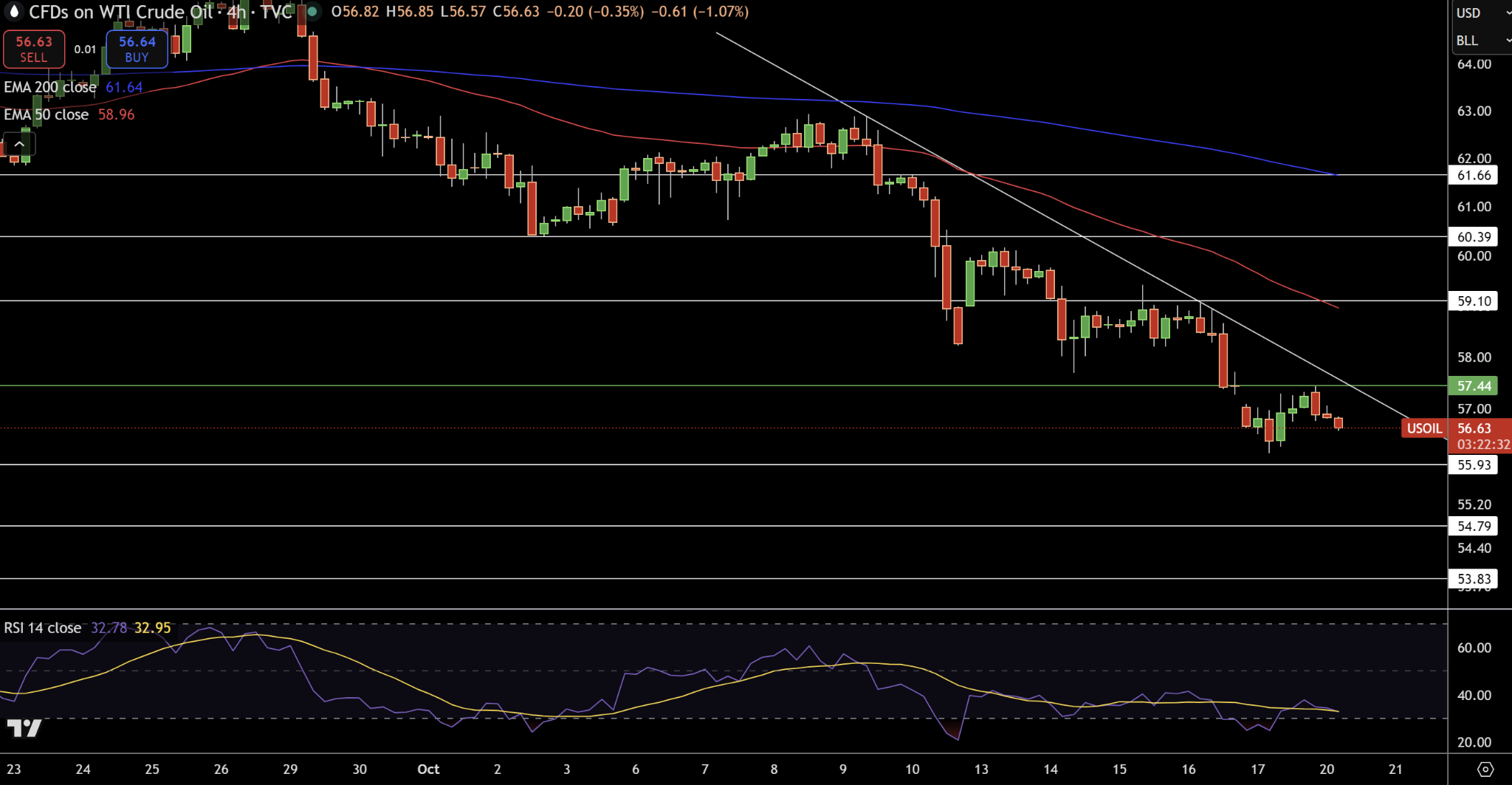
Task: Click the high value H56.85
Action: (x=410, y=12)
